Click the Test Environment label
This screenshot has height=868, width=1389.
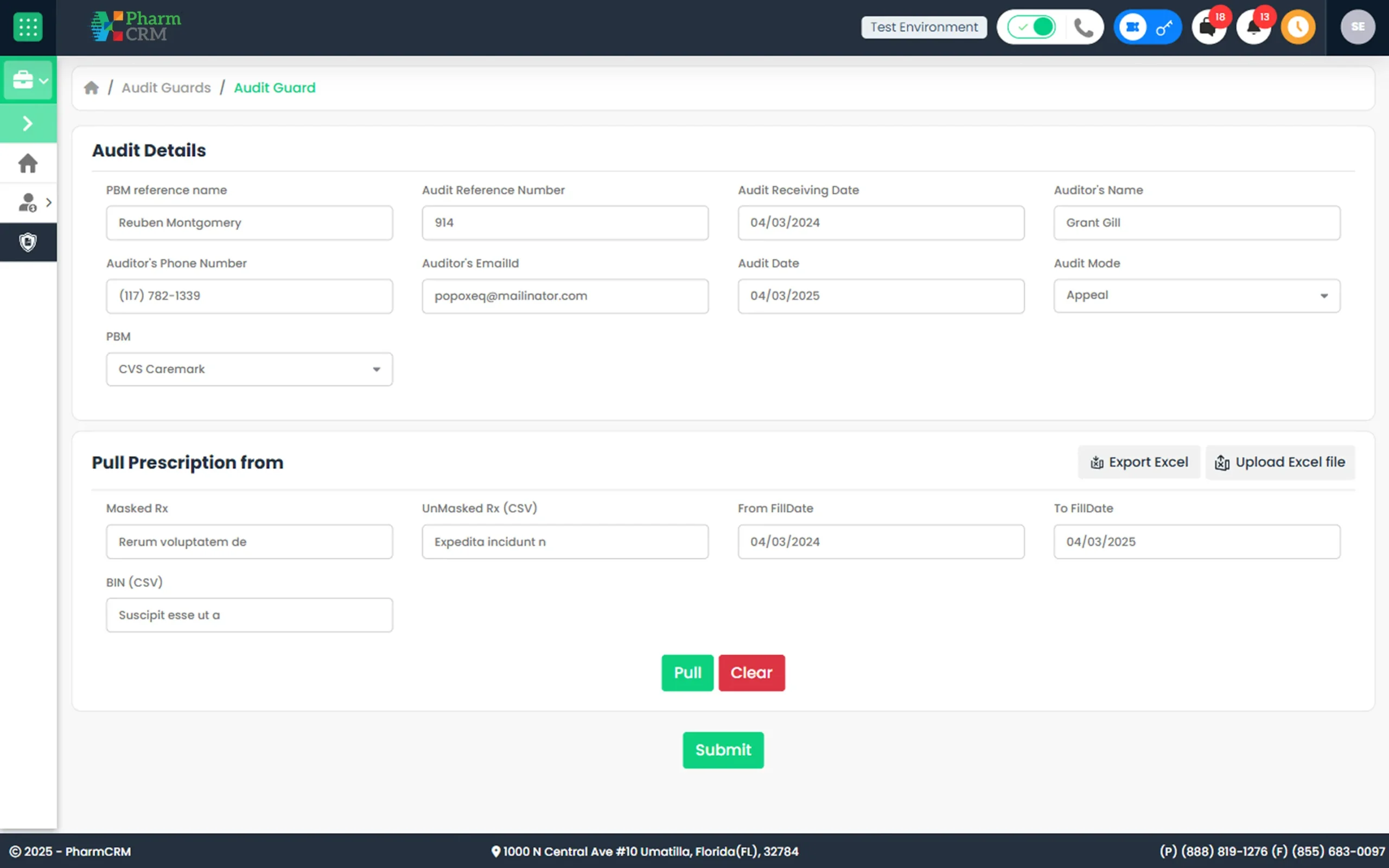[924, 27]
